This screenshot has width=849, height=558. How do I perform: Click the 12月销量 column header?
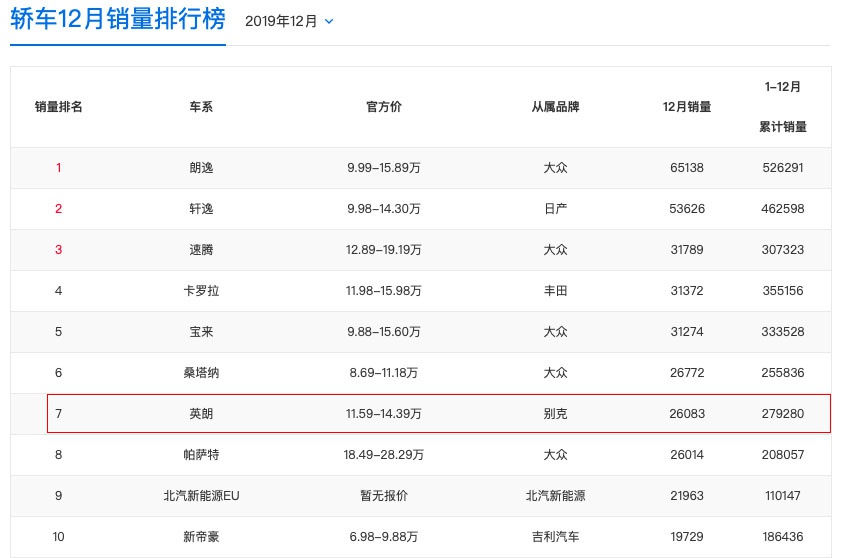[687, 107]
